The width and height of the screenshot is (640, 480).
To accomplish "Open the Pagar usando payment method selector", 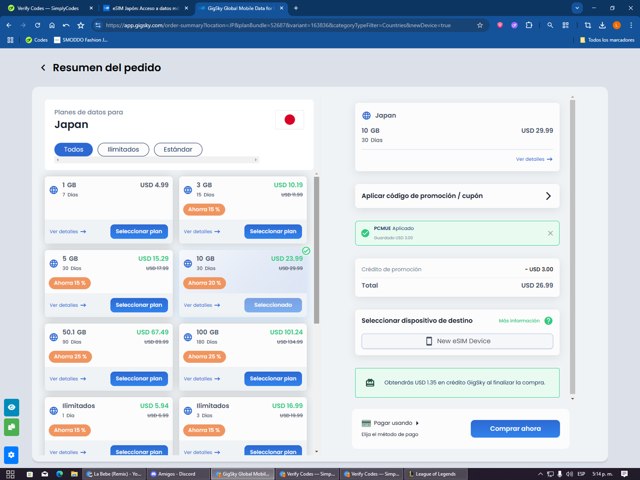I will coord(390,423).
